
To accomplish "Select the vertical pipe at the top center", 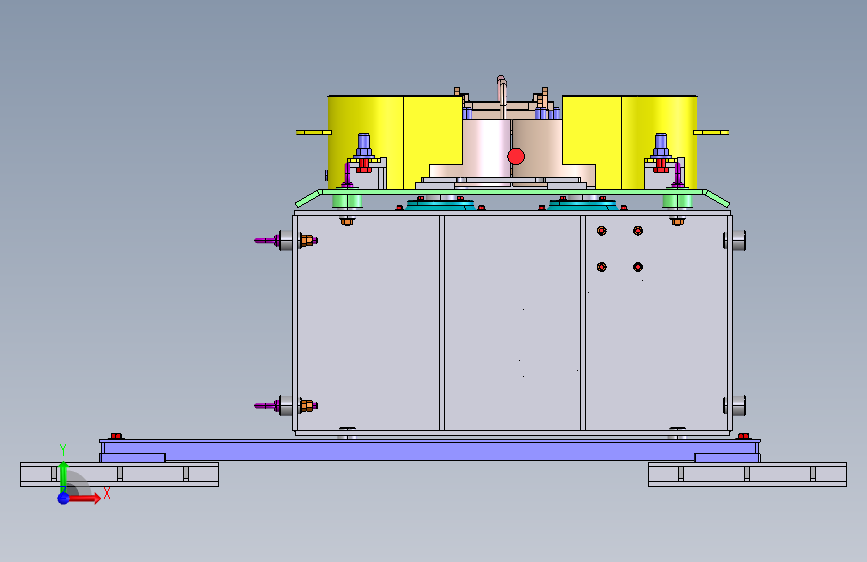I will point(502,97).
